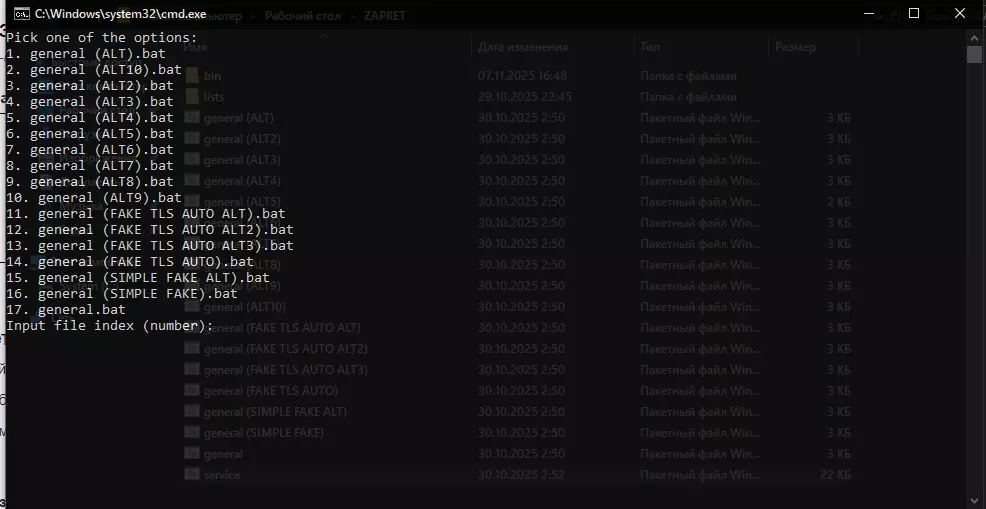
Task: Select the 'Pick one of the options:' line in cmd
Action: [102, 38]
